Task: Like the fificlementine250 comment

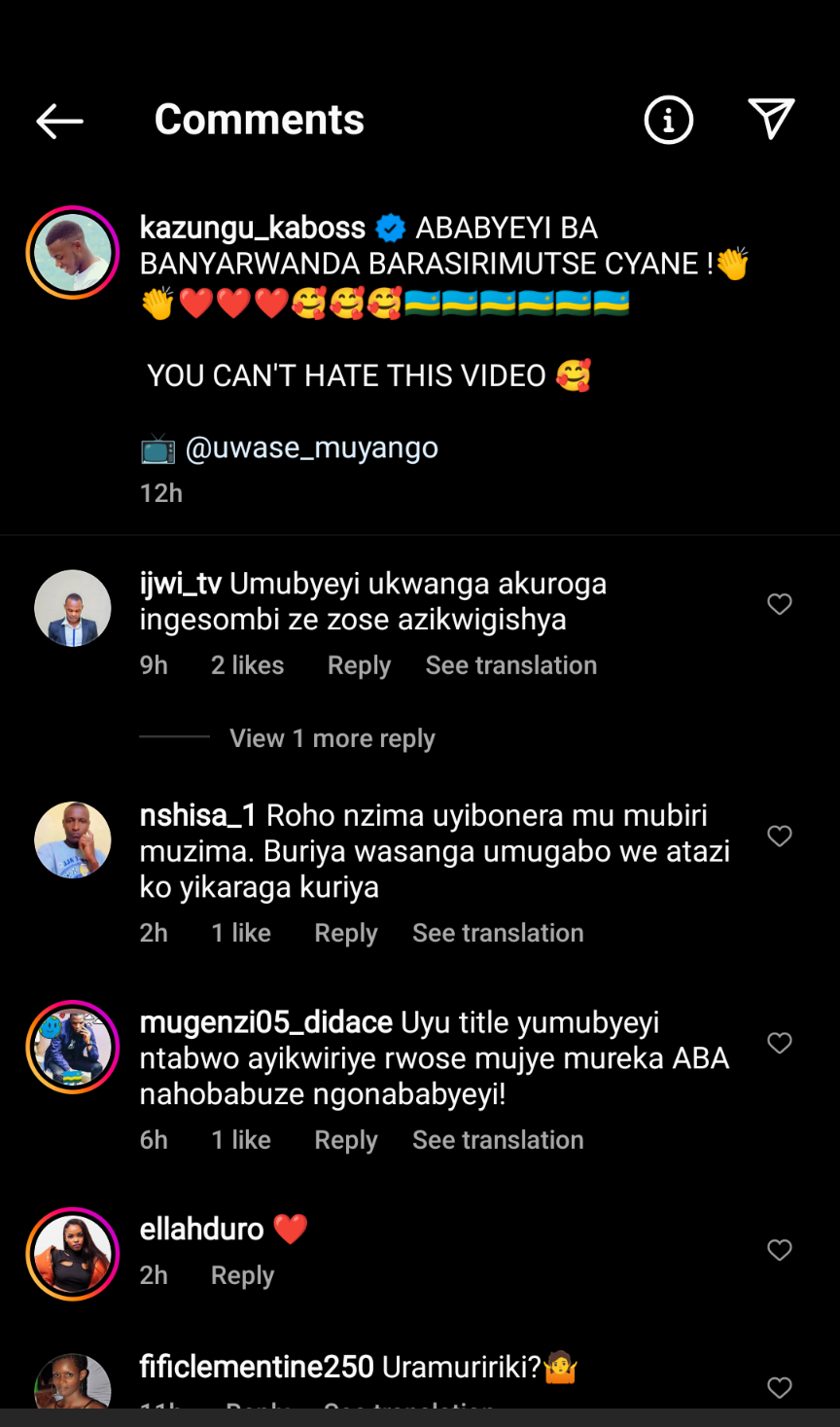Action: coord(780,1387)
